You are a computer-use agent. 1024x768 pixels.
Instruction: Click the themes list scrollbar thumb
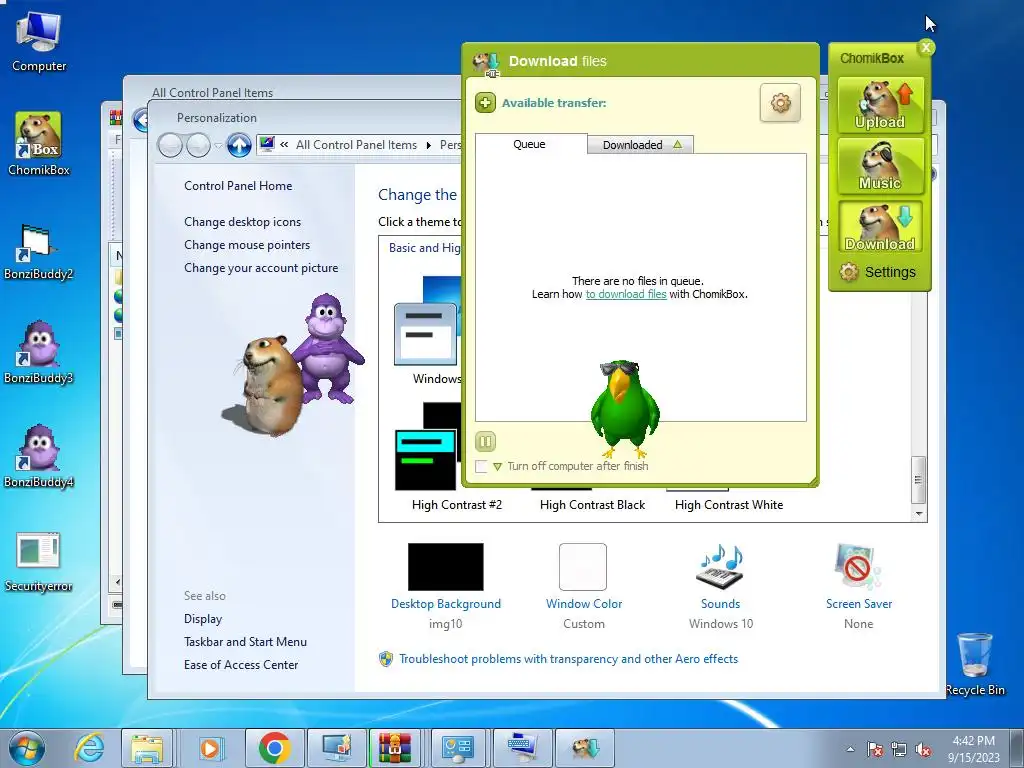(x=919, y=480)
